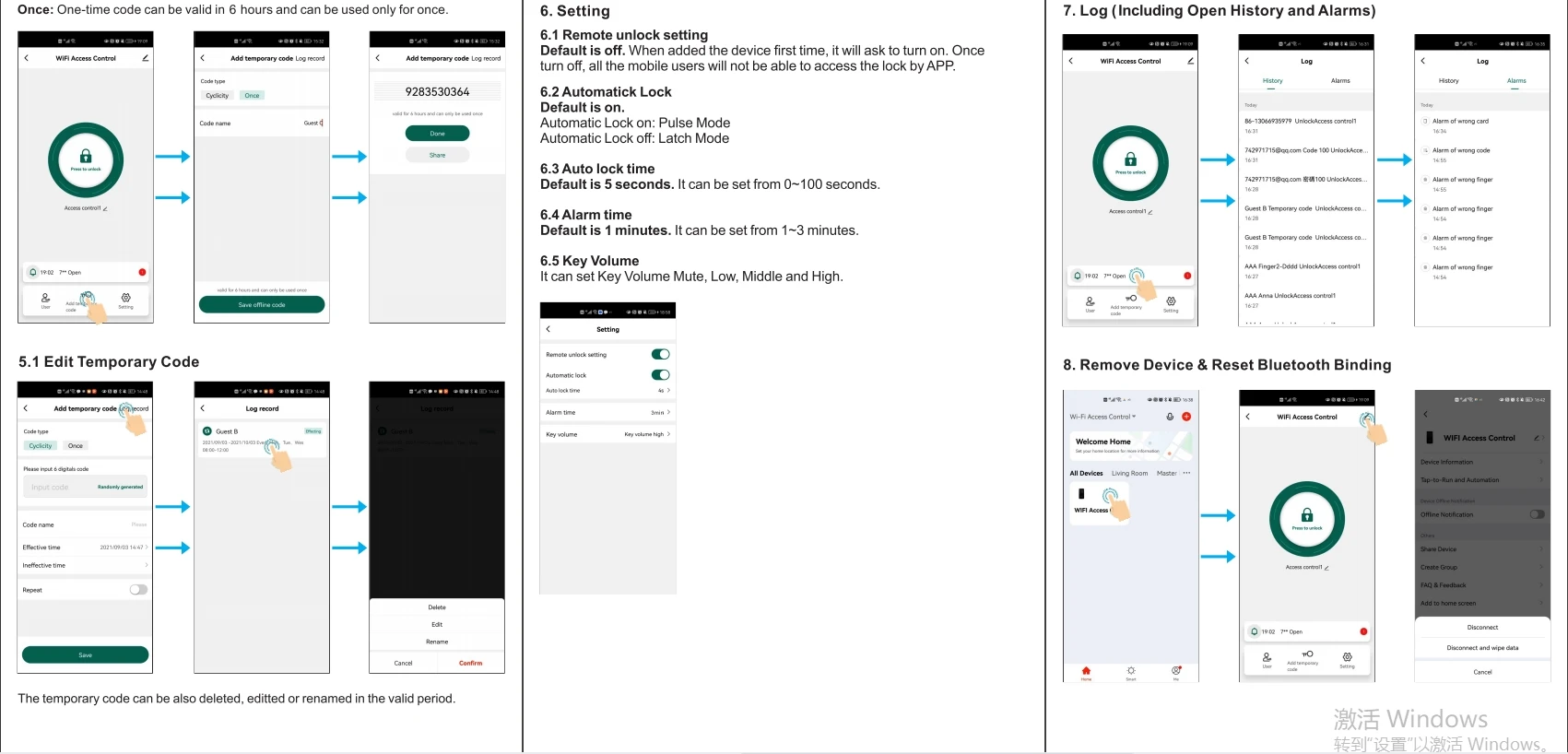Click Share under code 9283530364
Screen dimensions: 1568x754
click(437, 155)
